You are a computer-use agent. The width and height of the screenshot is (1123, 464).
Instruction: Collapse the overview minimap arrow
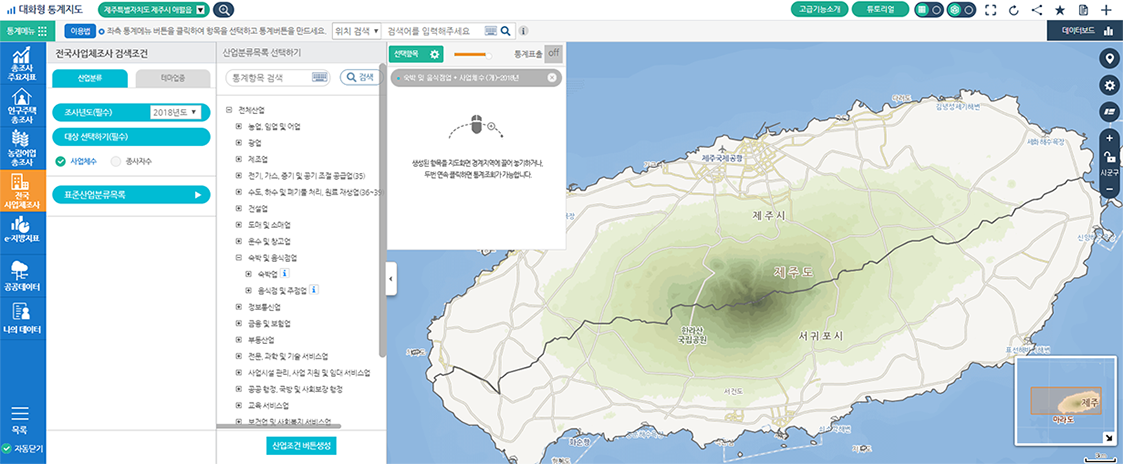tap(1109, 438)
